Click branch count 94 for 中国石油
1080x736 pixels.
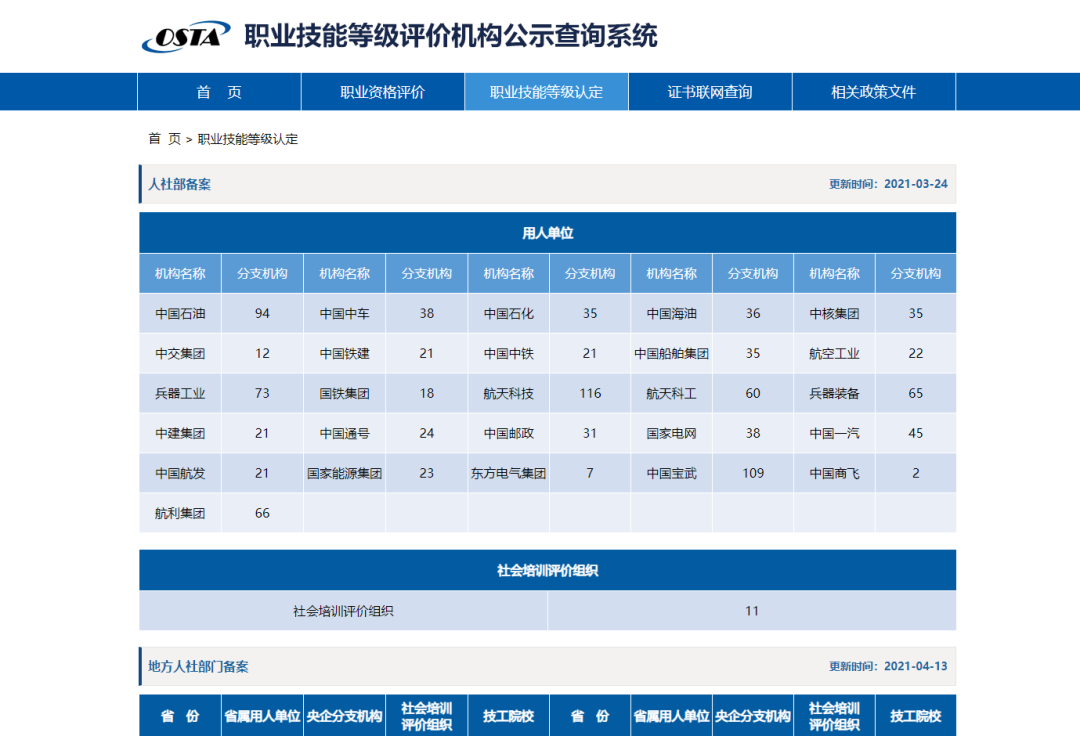(262, 313)
